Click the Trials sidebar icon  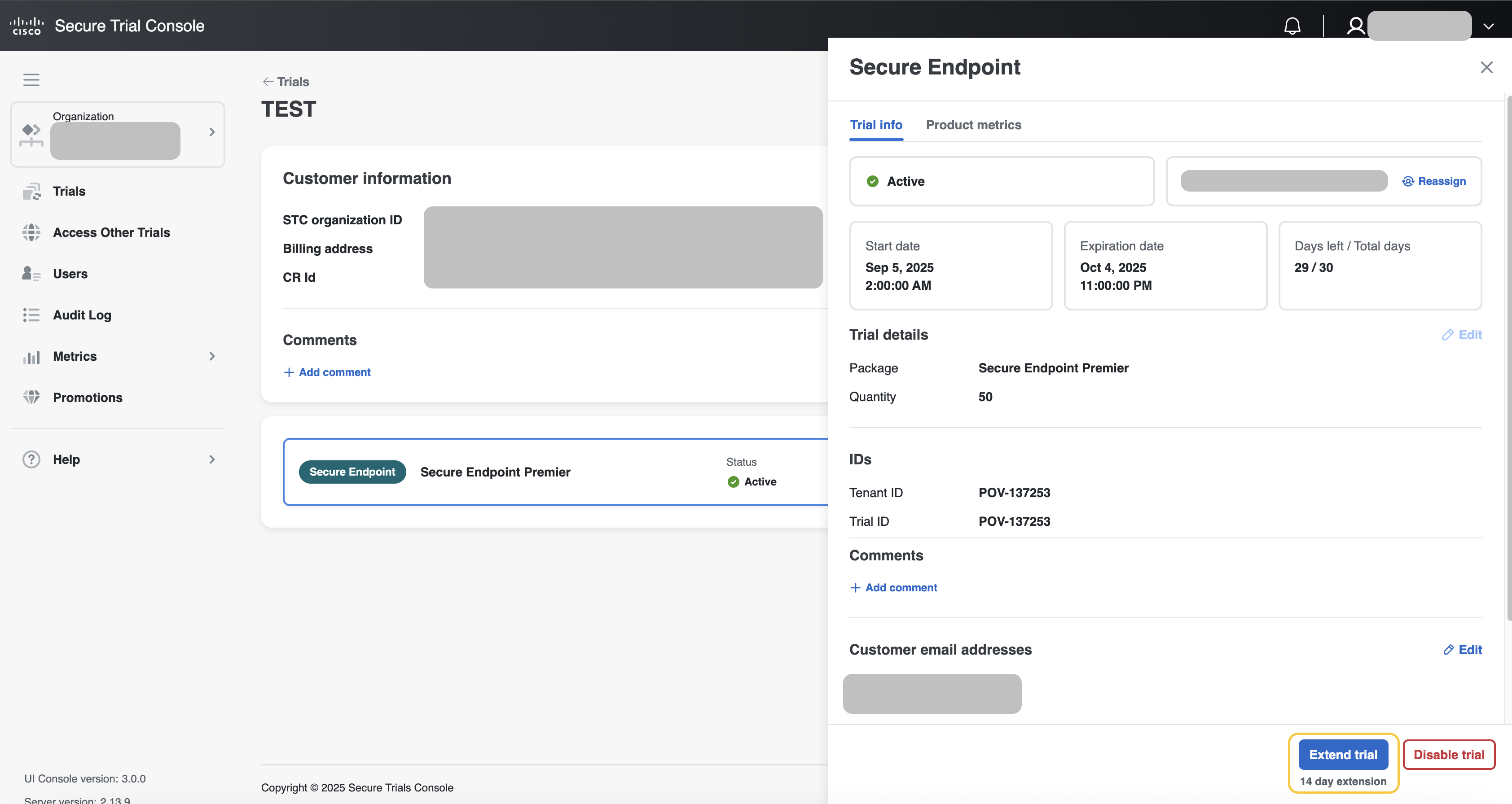(x=32, y=191)
